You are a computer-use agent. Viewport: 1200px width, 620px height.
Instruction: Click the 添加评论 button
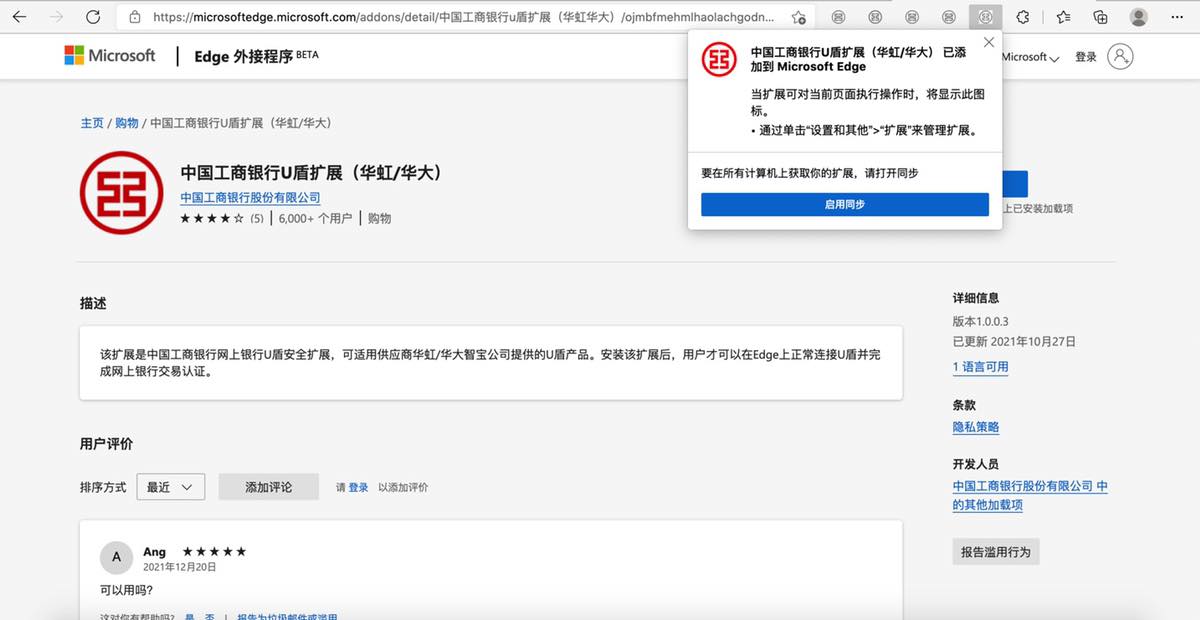point(268,487)
